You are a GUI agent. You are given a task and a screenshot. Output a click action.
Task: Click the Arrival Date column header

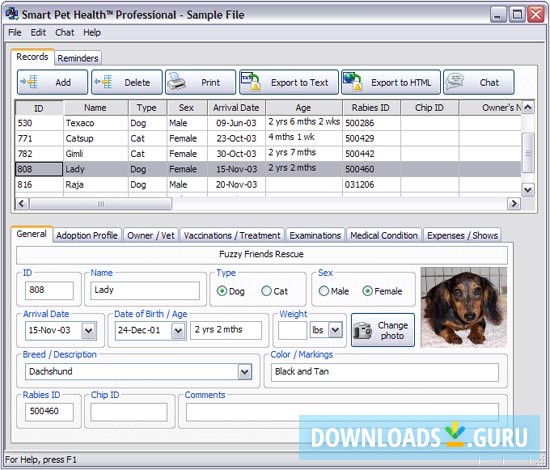pyautogui.click(x=236, y=108)
